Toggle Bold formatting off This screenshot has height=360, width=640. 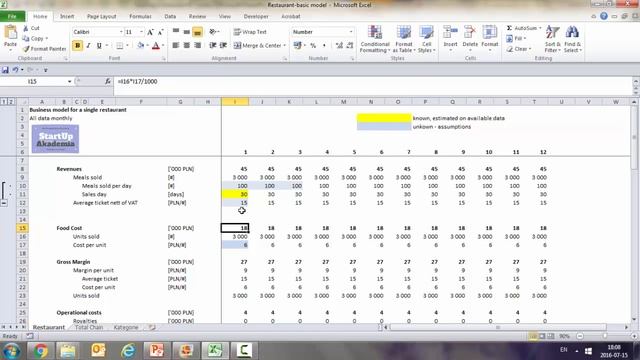tap(78, 46)
